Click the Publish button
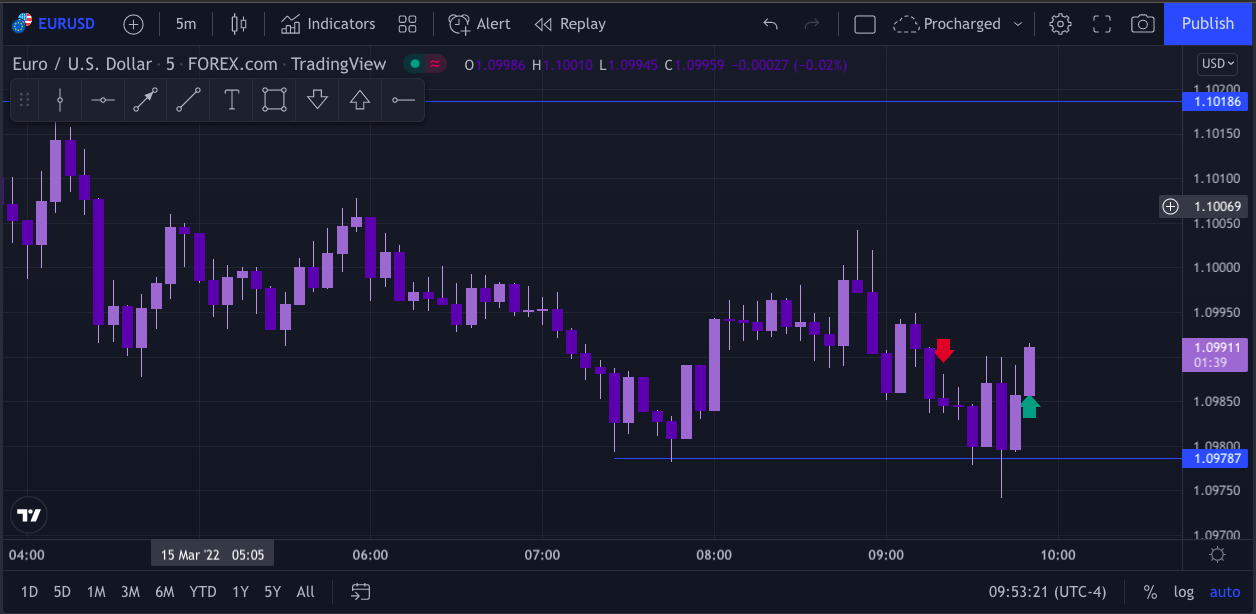The image size is (1256, 614). coord(1208,23)
